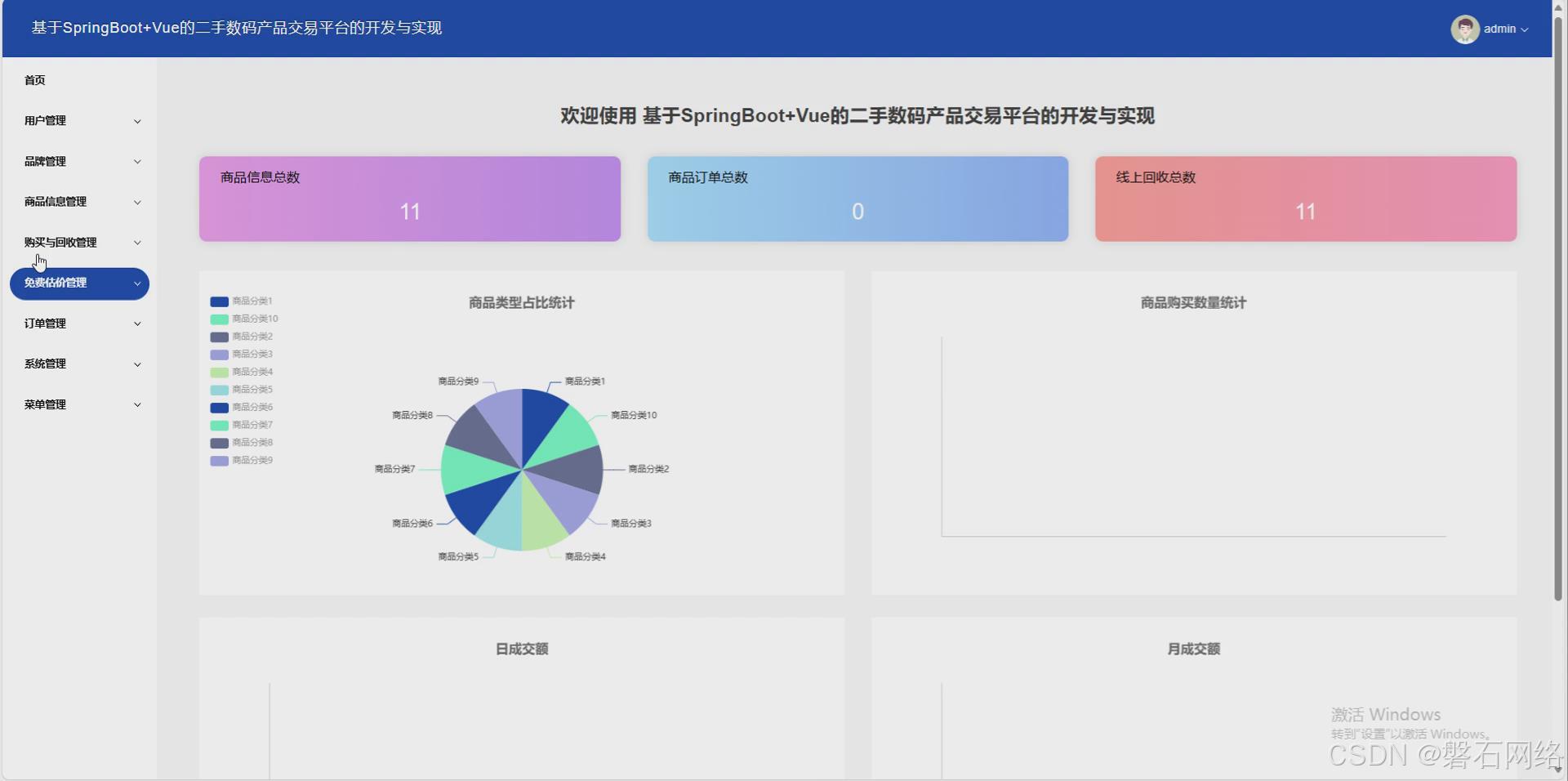1568x781 pixels.
Task: Expand the 订单管理 chevron
Action: click(137, 324)
